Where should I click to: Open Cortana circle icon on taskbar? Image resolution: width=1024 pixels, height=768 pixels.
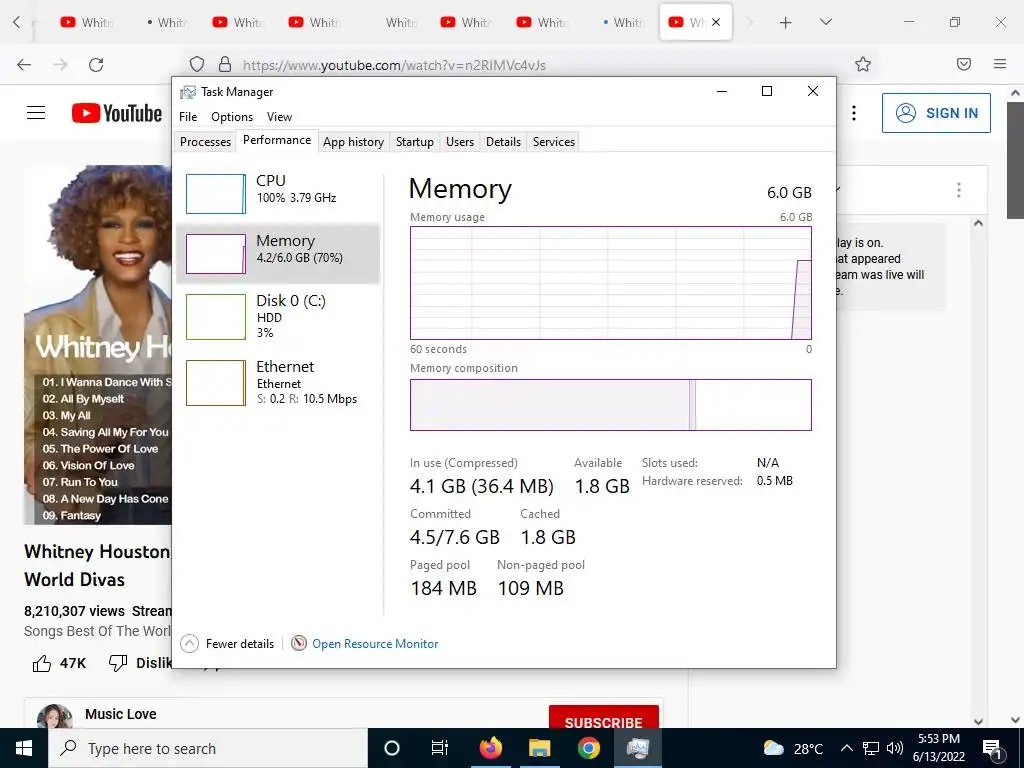coord(392,748)
